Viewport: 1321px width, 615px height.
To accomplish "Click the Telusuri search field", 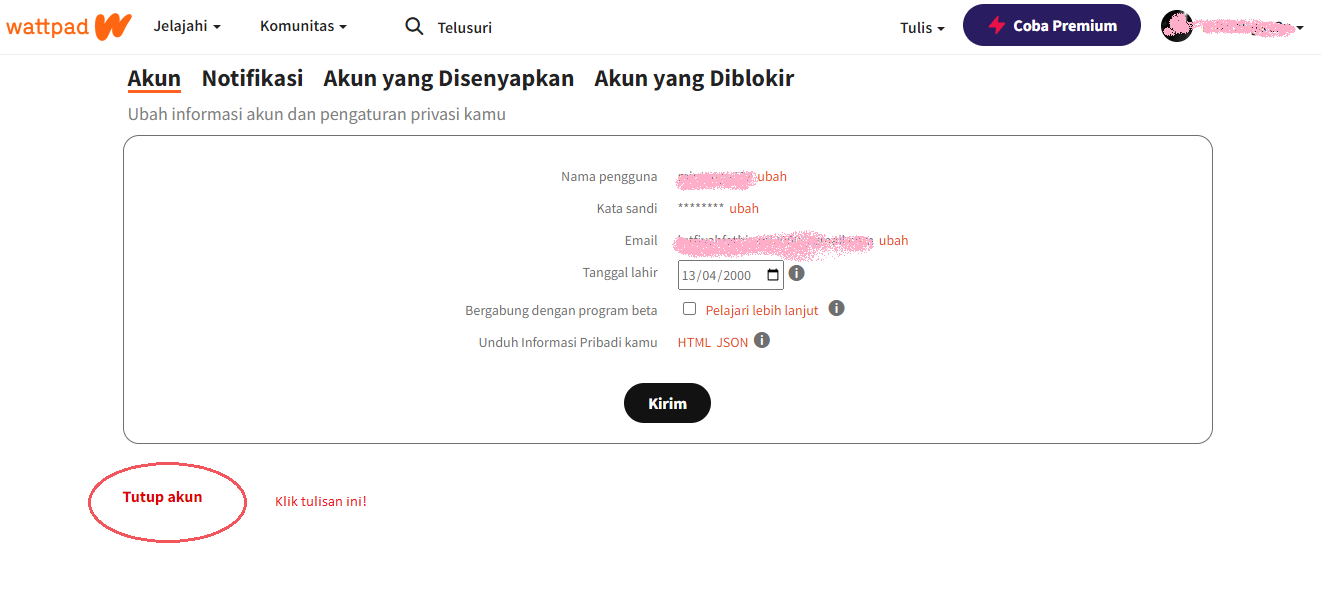I will coord(465,28).
